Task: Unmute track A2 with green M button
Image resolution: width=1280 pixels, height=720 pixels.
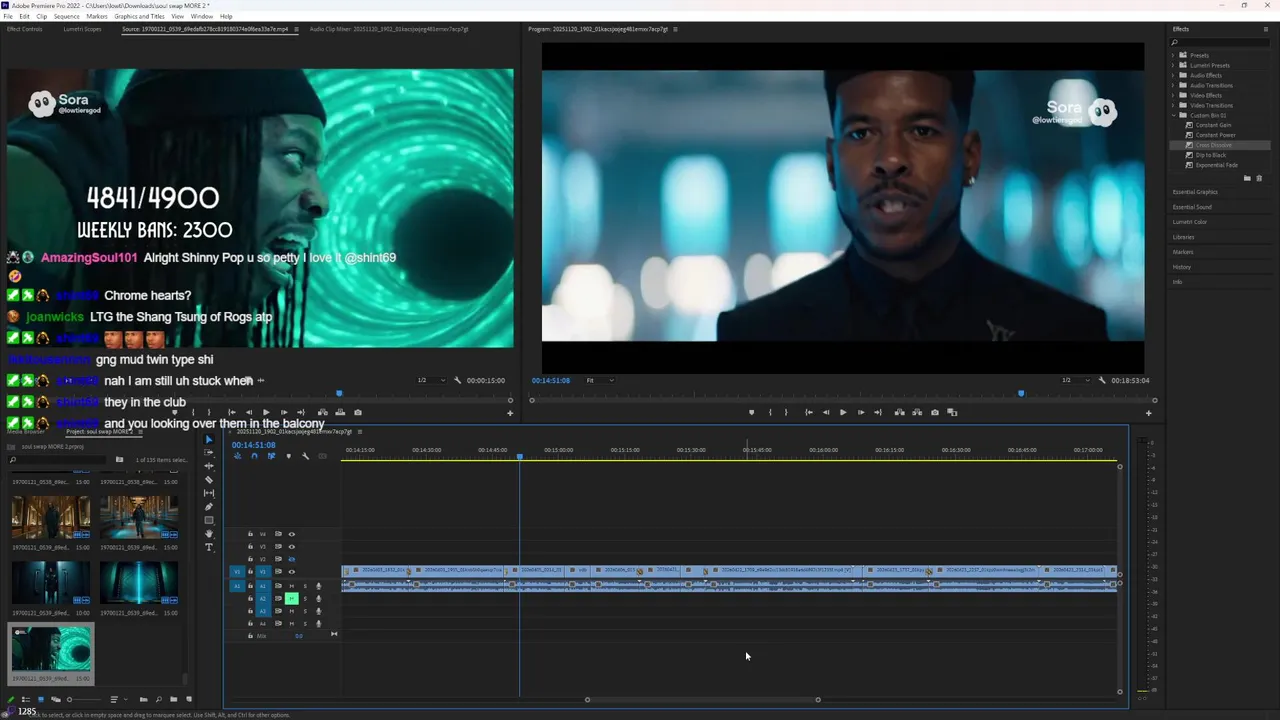Action: coord(292,599)
